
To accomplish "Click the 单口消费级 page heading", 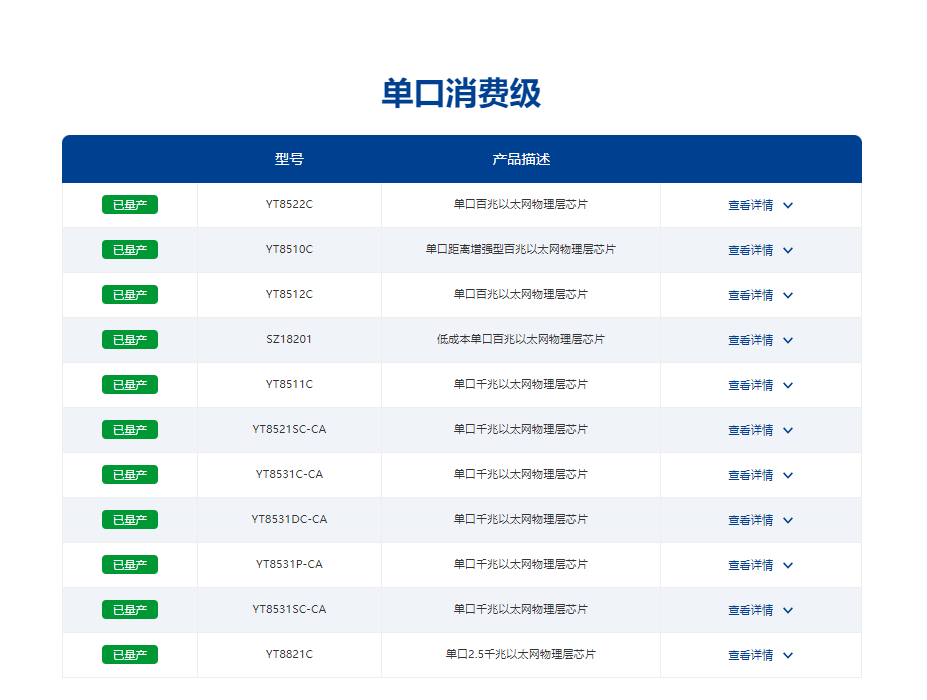I will point(461,93).
